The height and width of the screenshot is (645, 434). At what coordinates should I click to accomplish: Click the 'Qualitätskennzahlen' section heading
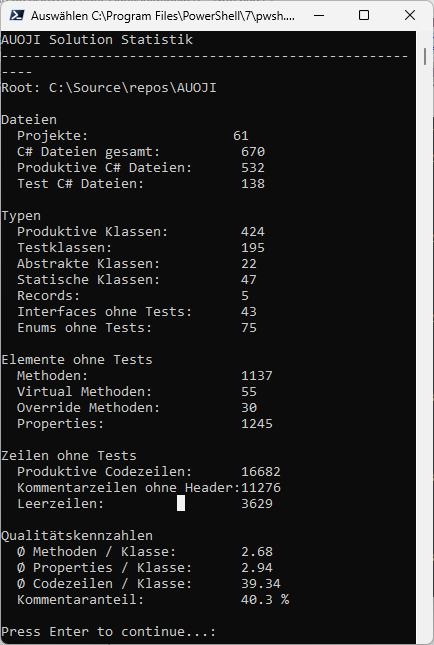tap(77, 536)
